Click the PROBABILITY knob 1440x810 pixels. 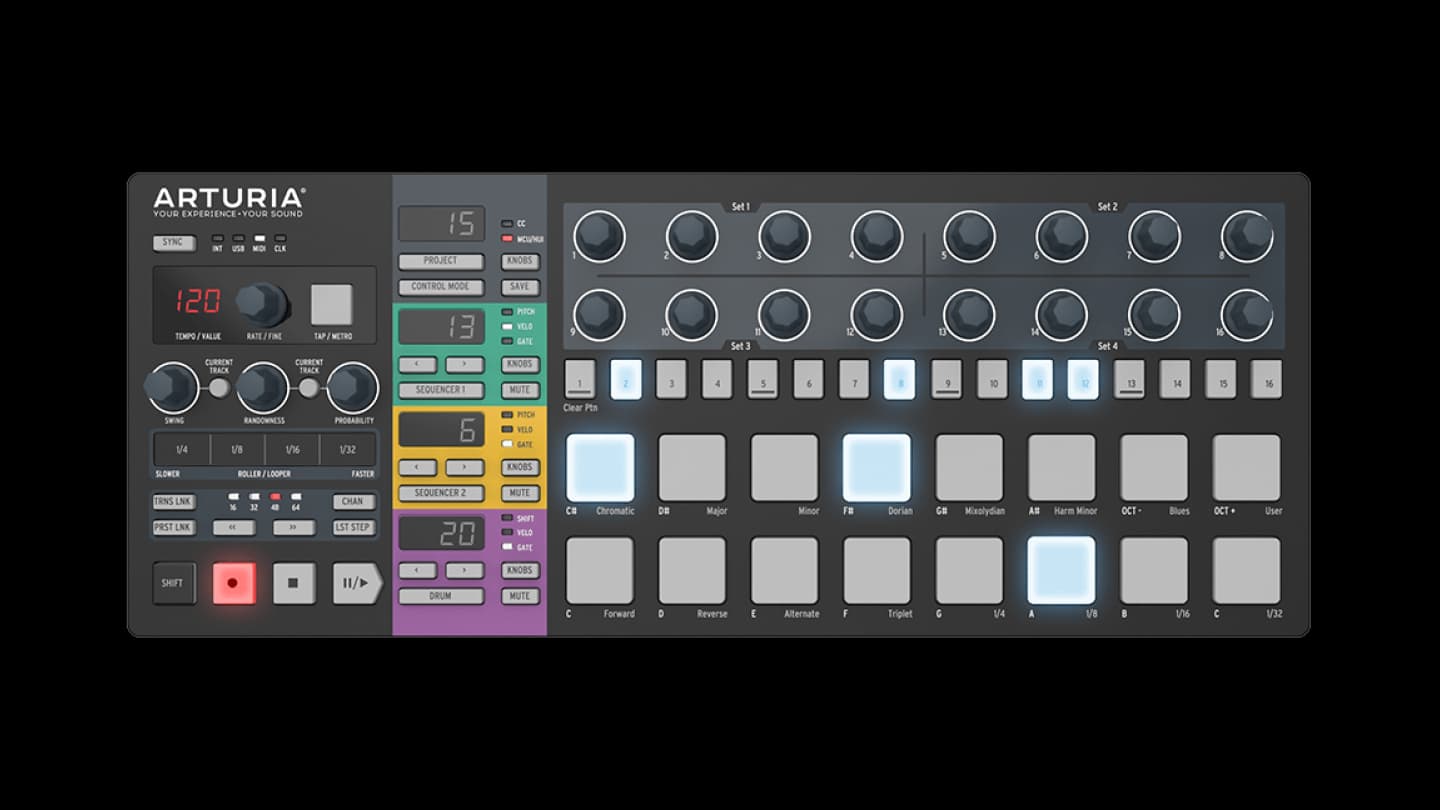(x=353, y=388)
